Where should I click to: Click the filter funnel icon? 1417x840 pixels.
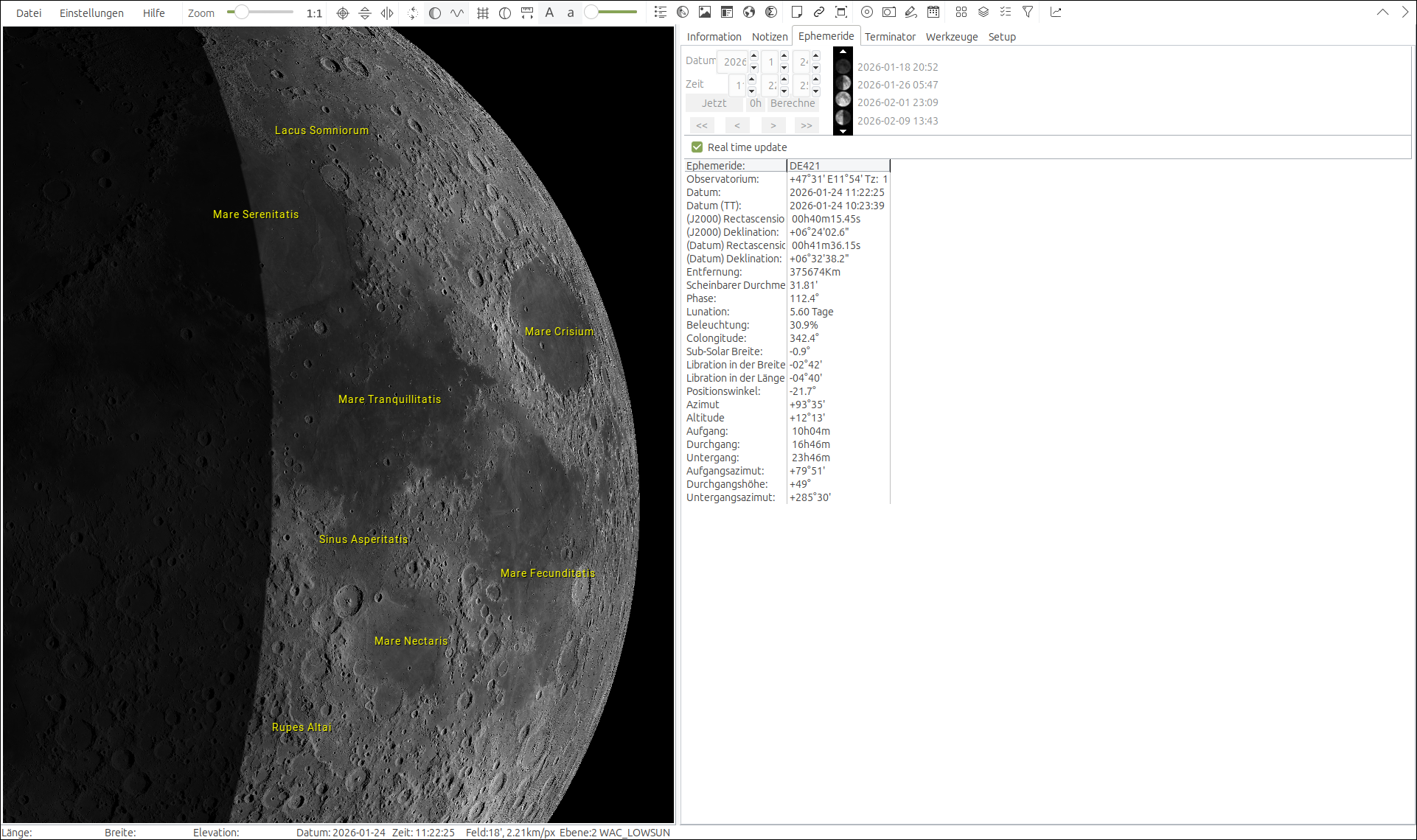coord(1028,12)
